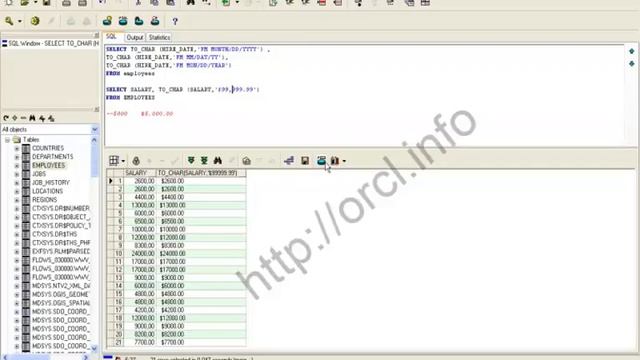
Task: Open help via the question mark icon
Action: tap(175, 21)
